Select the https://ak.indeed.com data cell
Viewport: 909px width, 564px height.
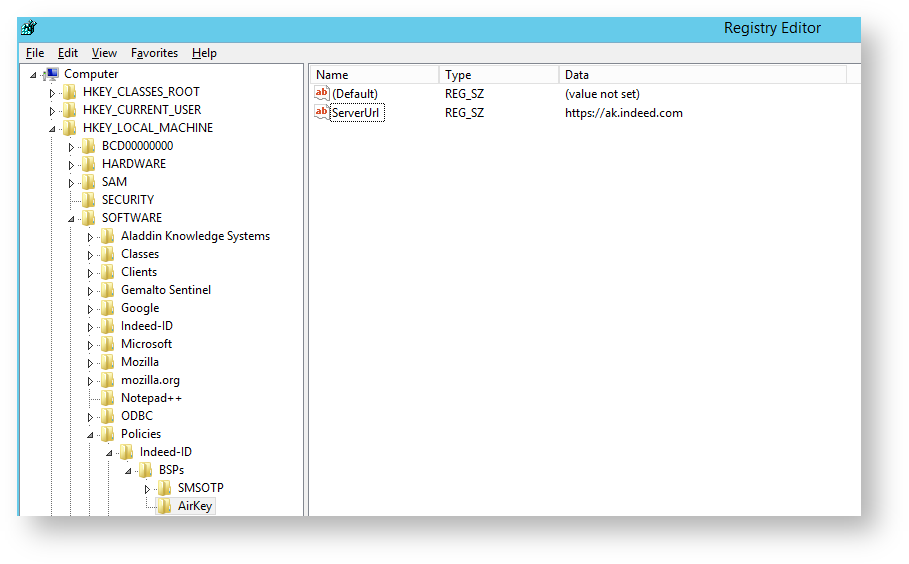click(x=623, y=113)
